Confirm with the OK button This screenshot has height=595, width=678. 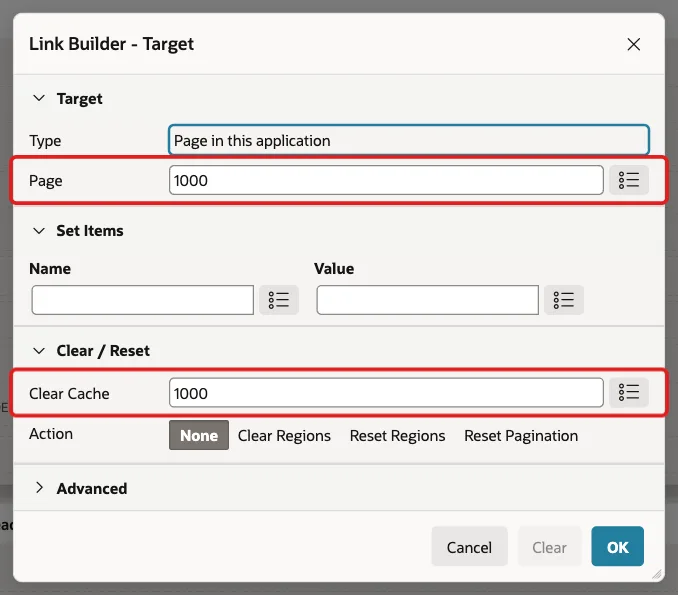point(617,547)
